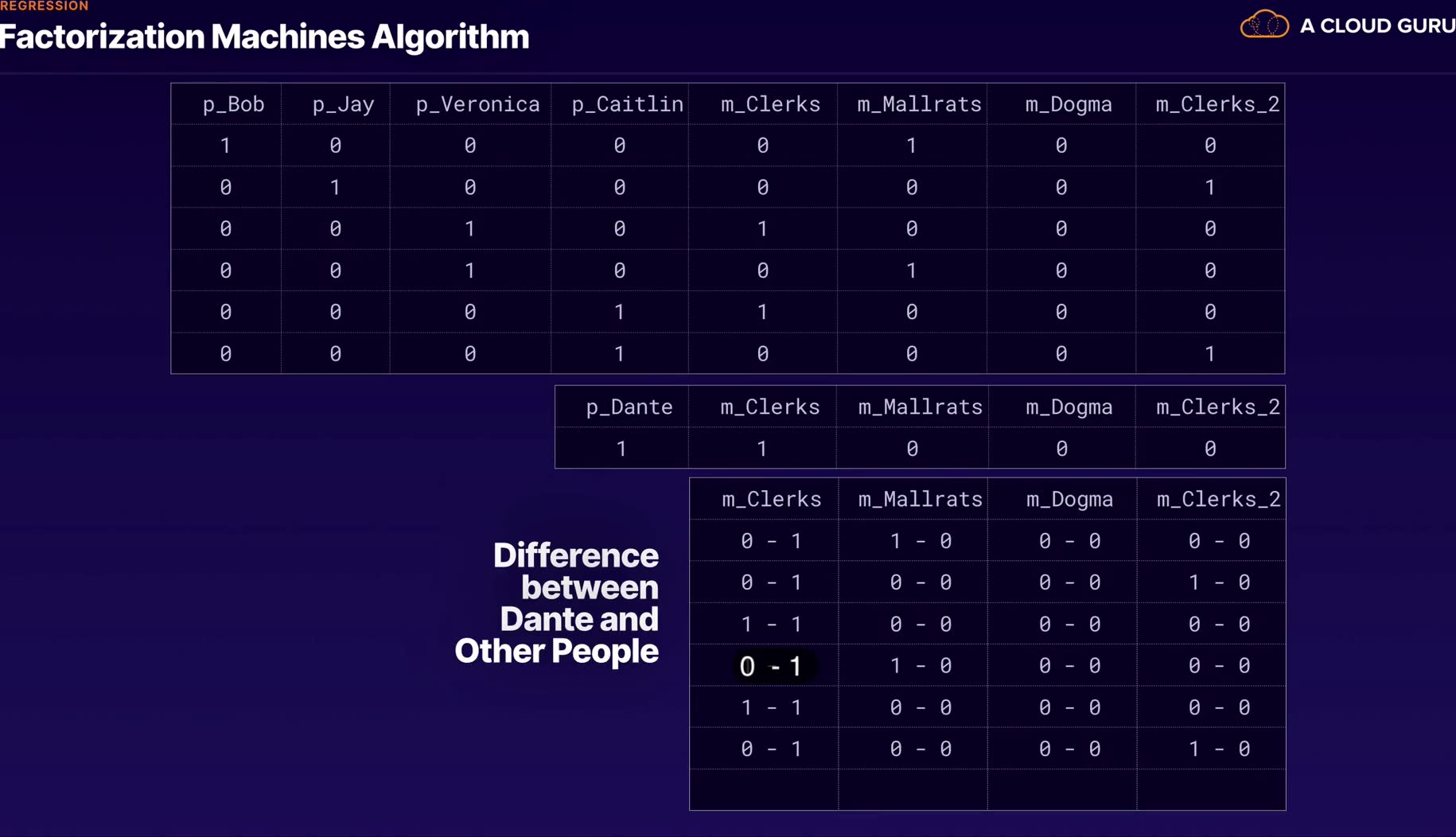This screenshot has width=1456, height=837.
Task: Click the Difference between Dante and Other People caption
Action: [557, 603]
